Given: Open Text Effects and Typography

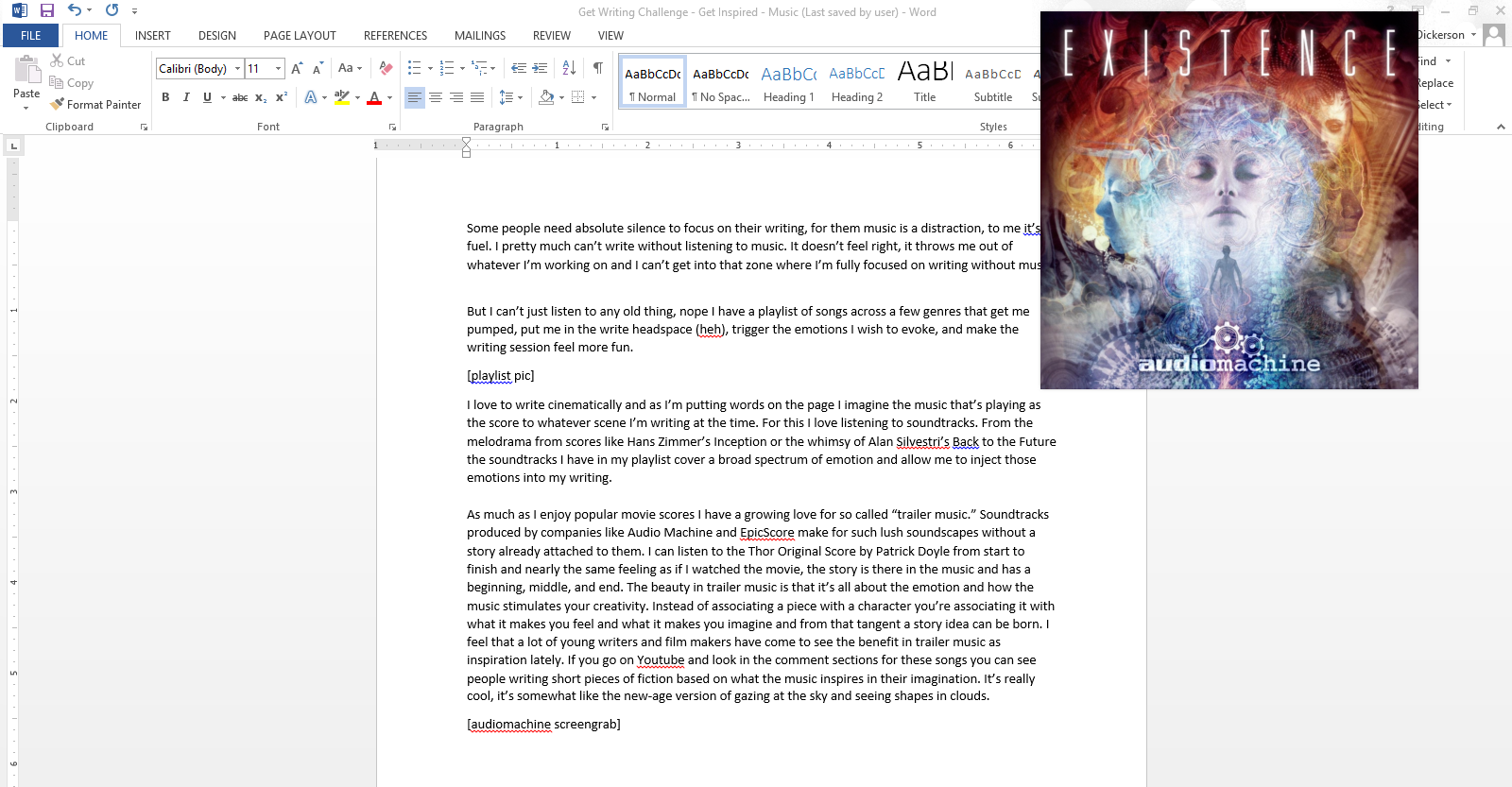Looking at the screenshot, I should click(x=311, y=97).
